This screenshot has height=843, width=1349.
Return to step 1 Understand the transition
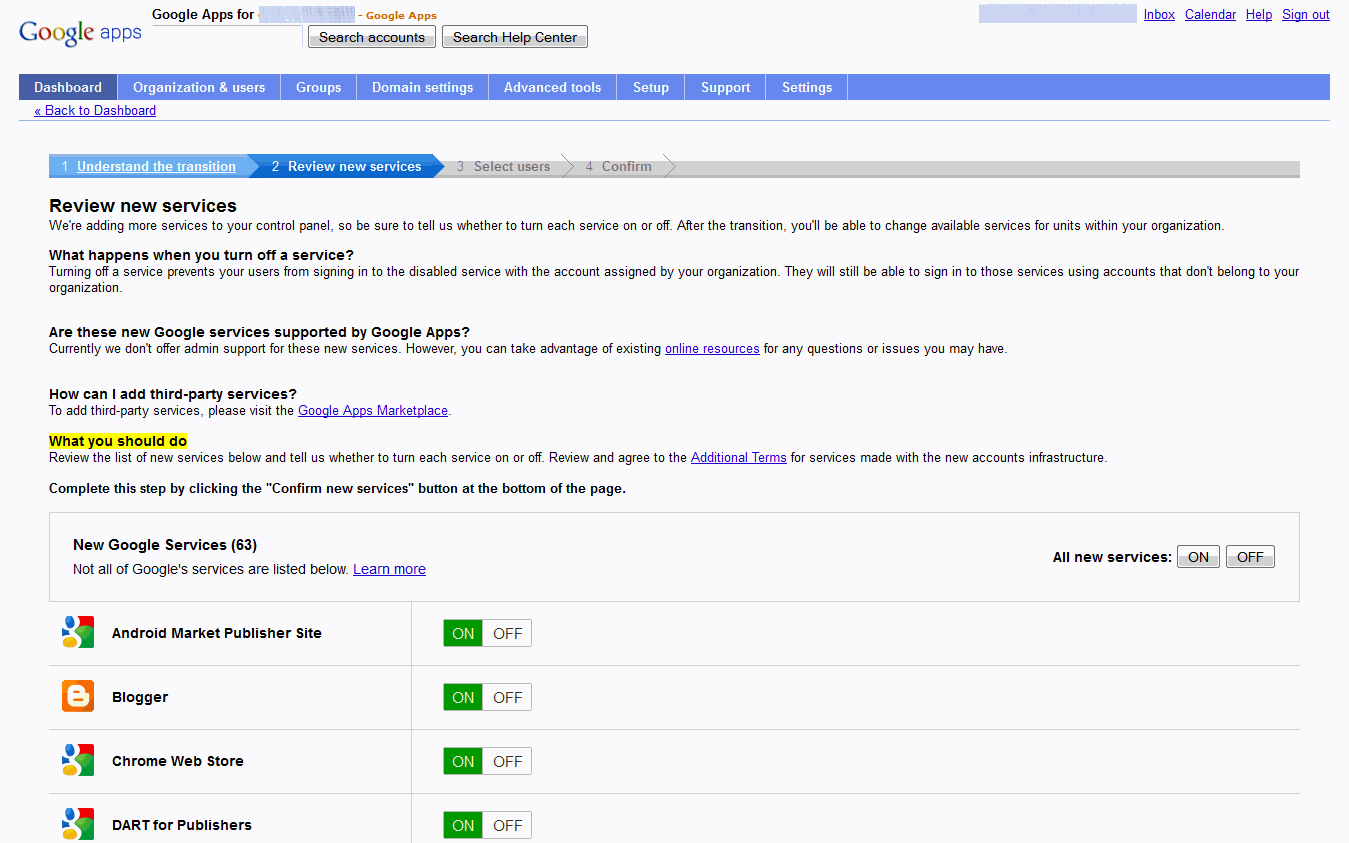point(156,166)
